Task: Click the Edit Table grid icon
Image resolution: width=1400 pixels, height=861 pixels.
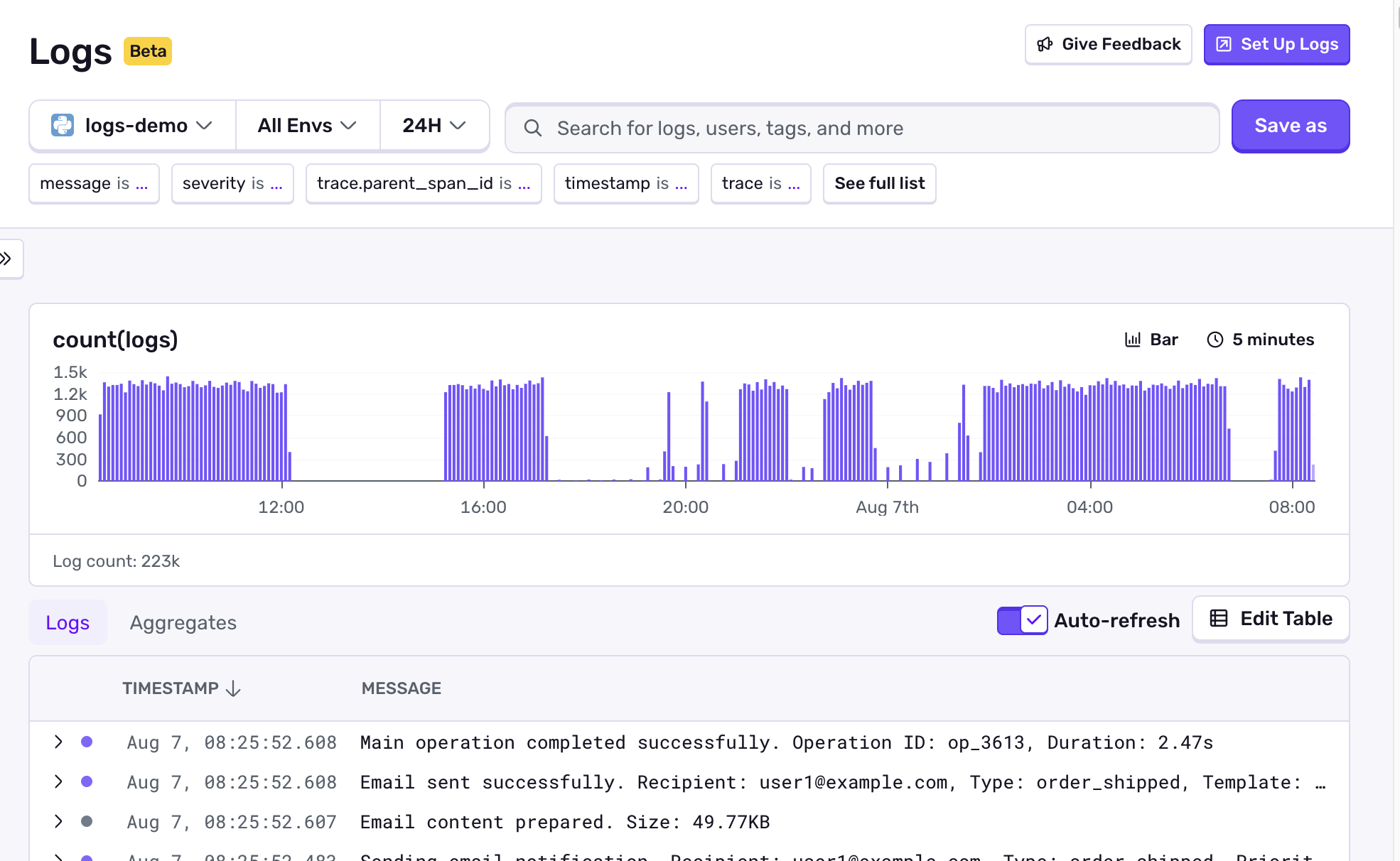Action: point(1219,618)
